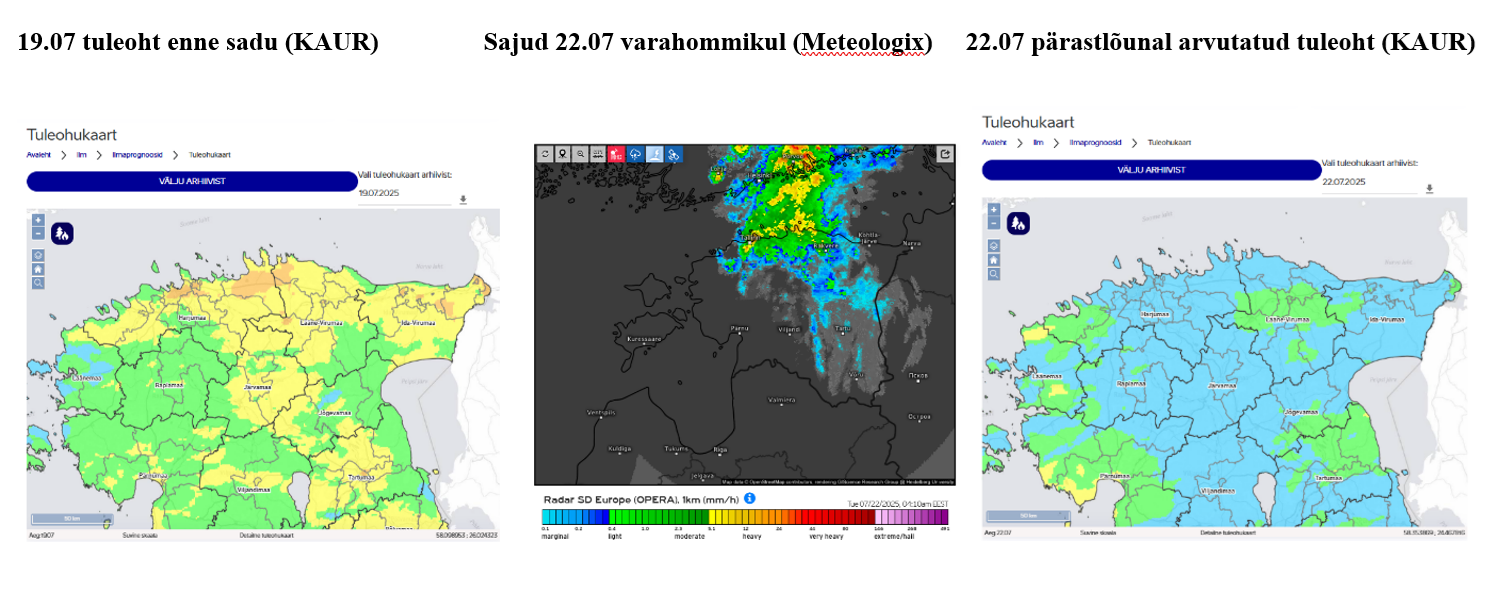Open the share icon on the radar map
The height and width of the screenshot is (592, 1505).
tap(945, 154)
